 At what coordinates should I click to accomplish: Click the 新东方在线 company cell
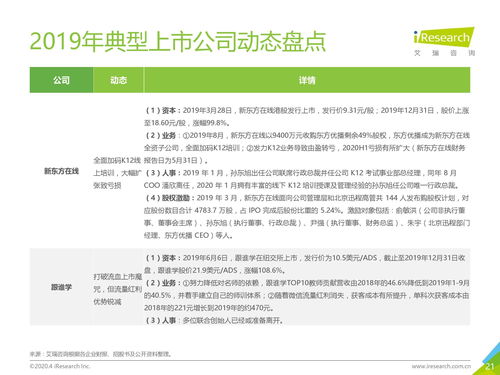[61, 171]
